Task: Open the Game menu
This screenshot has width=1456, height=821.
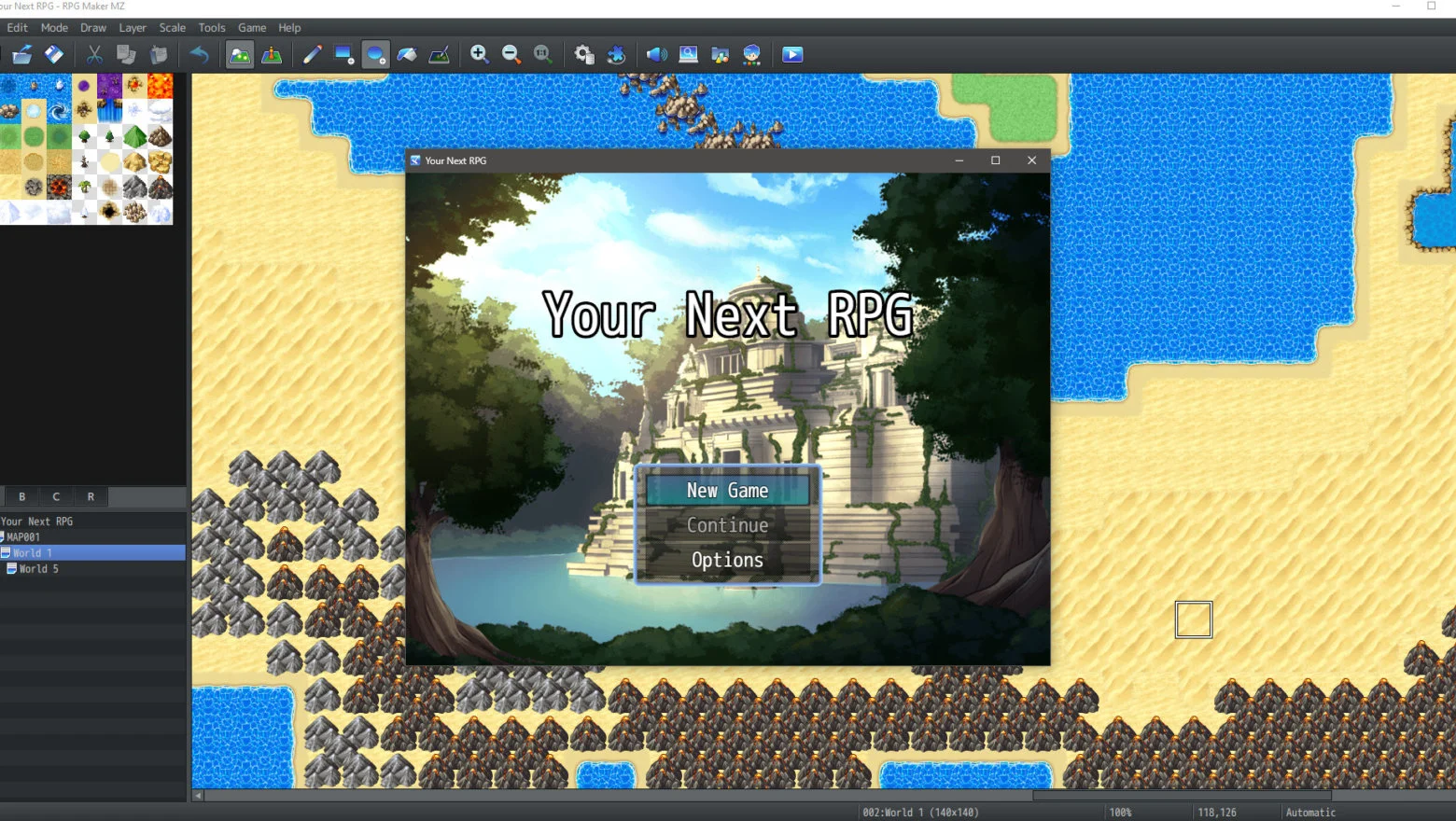Action: (252, 28)
